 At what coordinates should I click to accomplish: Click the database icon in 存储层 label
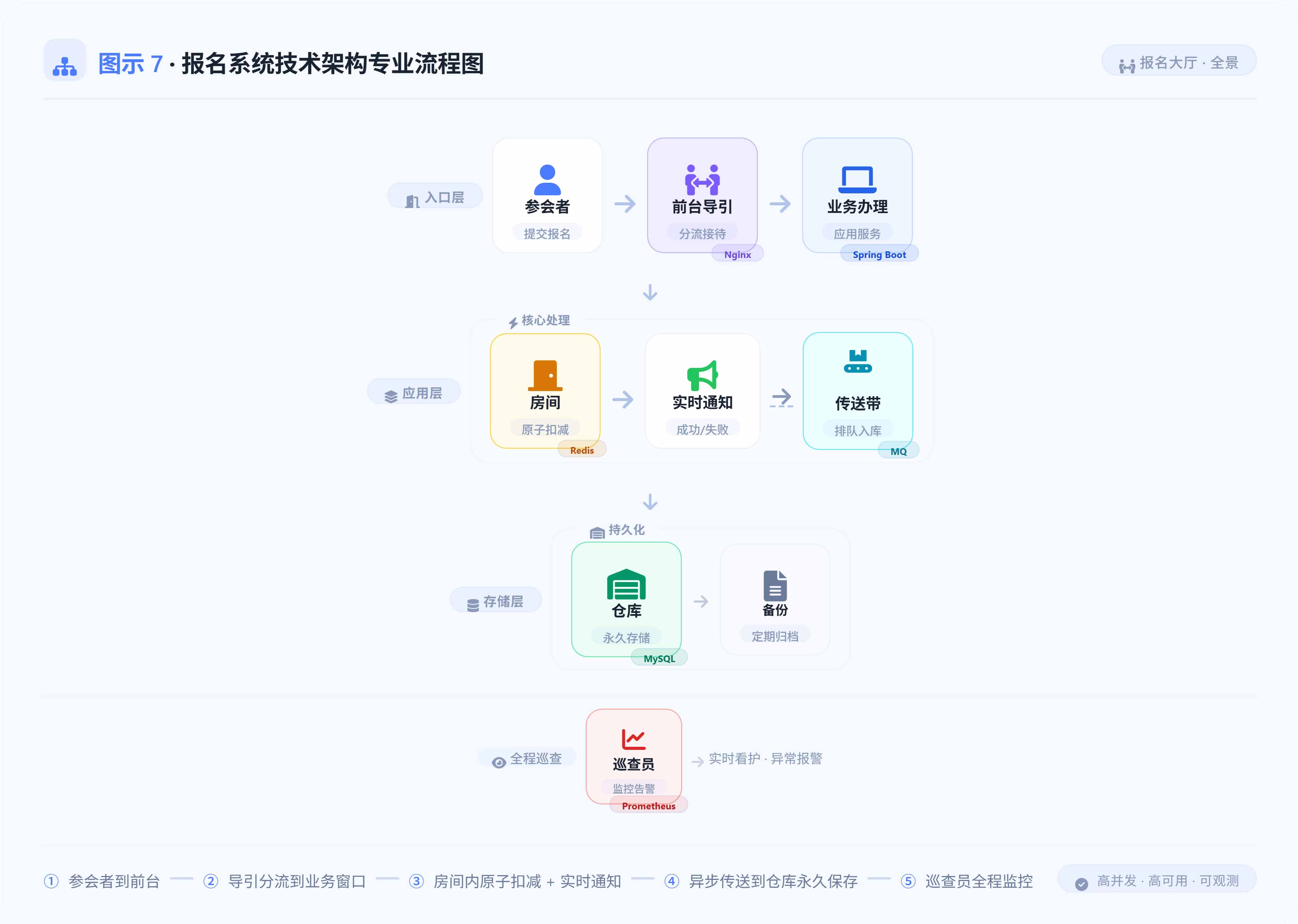click(472, 605)
